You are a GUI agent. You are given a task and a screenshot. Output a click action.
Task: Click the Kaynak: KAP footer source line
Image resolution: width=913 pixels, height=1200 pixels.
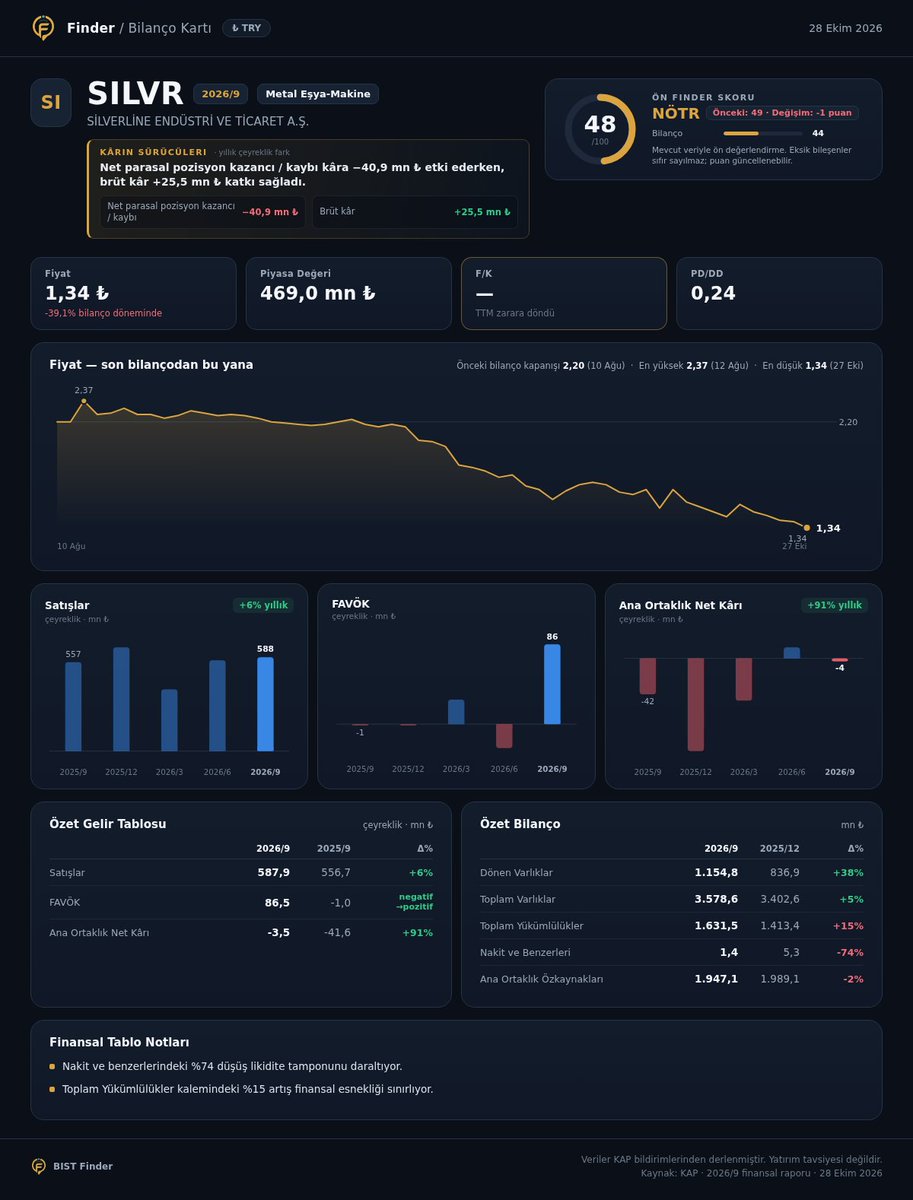[761, 1173]
